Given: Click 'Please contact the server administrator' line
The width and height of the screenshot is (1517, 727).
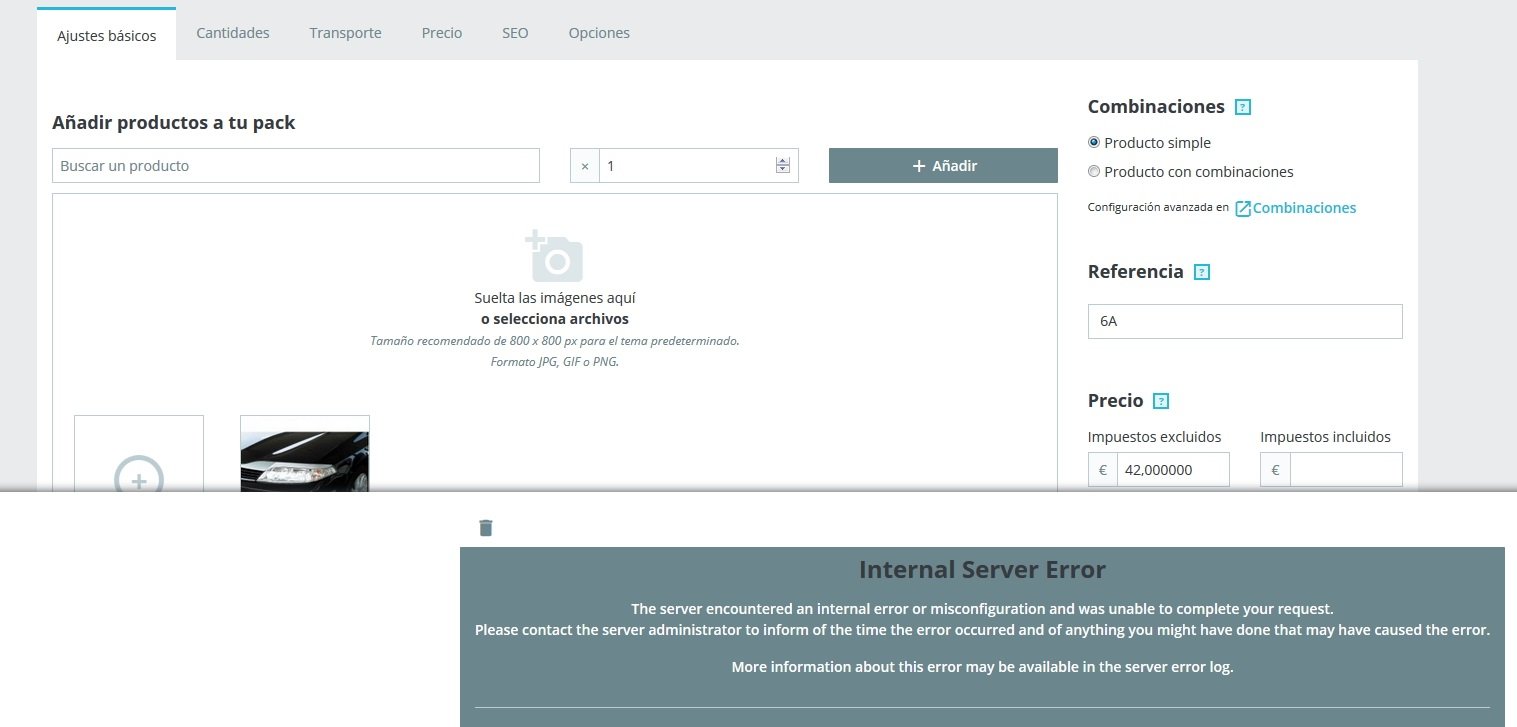Looking at the screenshot, I should coord(982,630).
